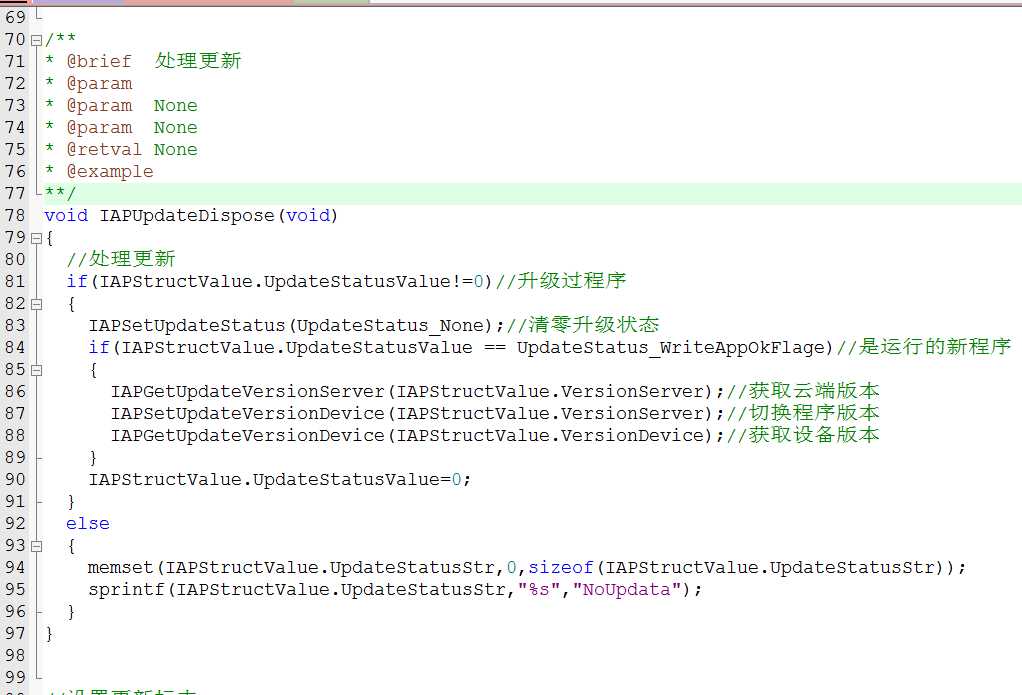This screenshot has height=695, width=1022.
Task: Place the cursor on IAPSetUpdateStatus call
Action: pyautogui.click(x=186, y=325)
